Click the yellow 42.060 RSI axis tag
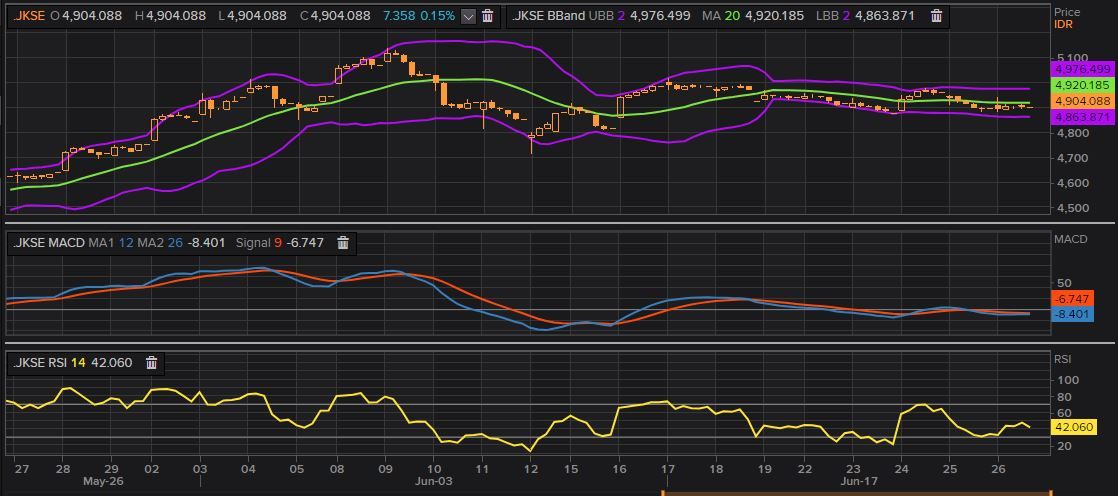This screenshot has width=1118, height=496. [x=1074, y=428]
